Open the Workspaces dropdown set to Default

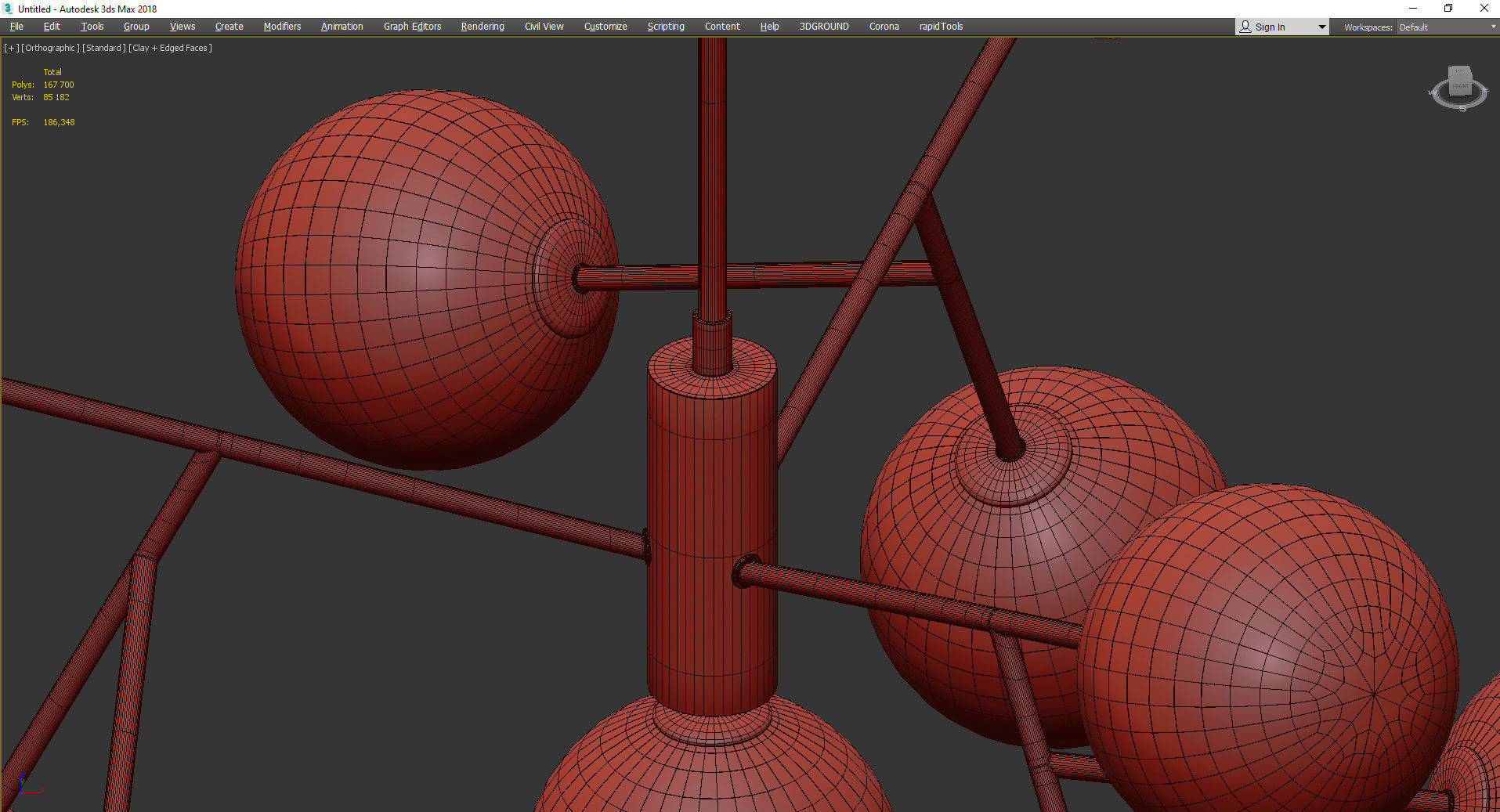point(1447,27)
